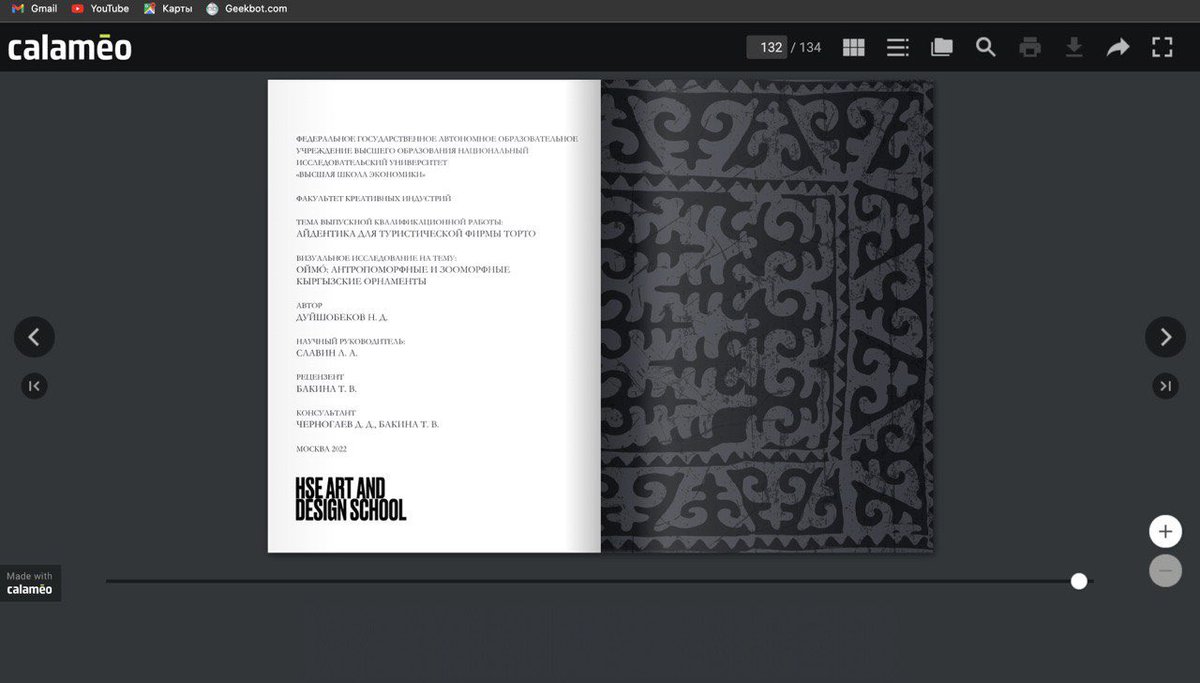The image size is (1200, 683).
Task: Click the Made with Calaméo badge
Action: point(30,583)
